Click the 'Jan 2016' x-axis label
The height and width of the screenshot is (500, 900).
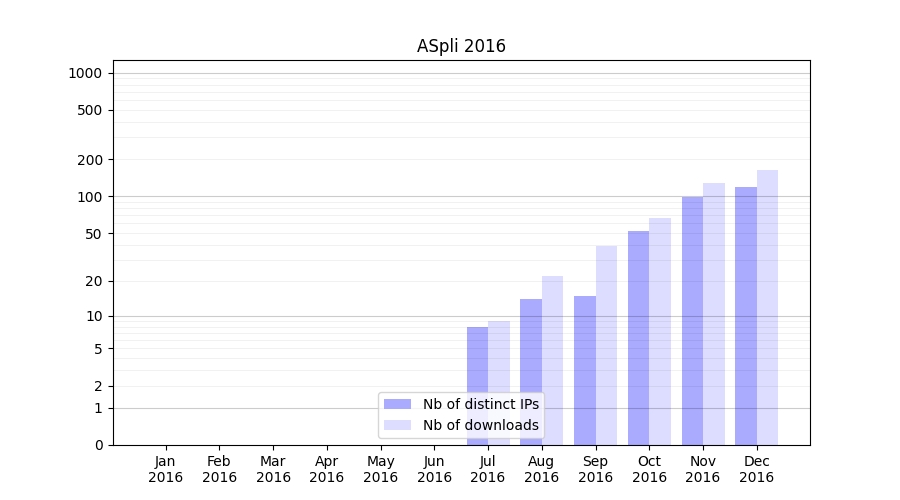point(165,469)
